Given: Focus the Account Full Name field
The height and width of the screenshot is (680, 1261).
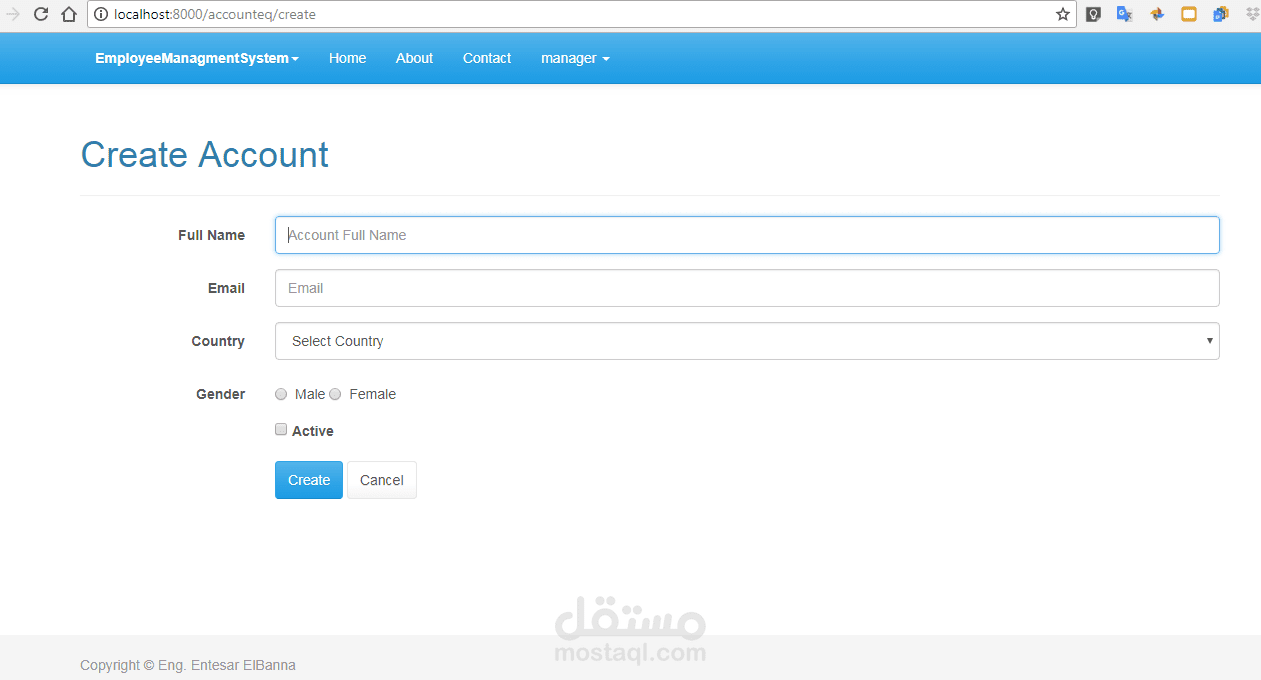Looking at the screenshot, I should pos(747,235).
